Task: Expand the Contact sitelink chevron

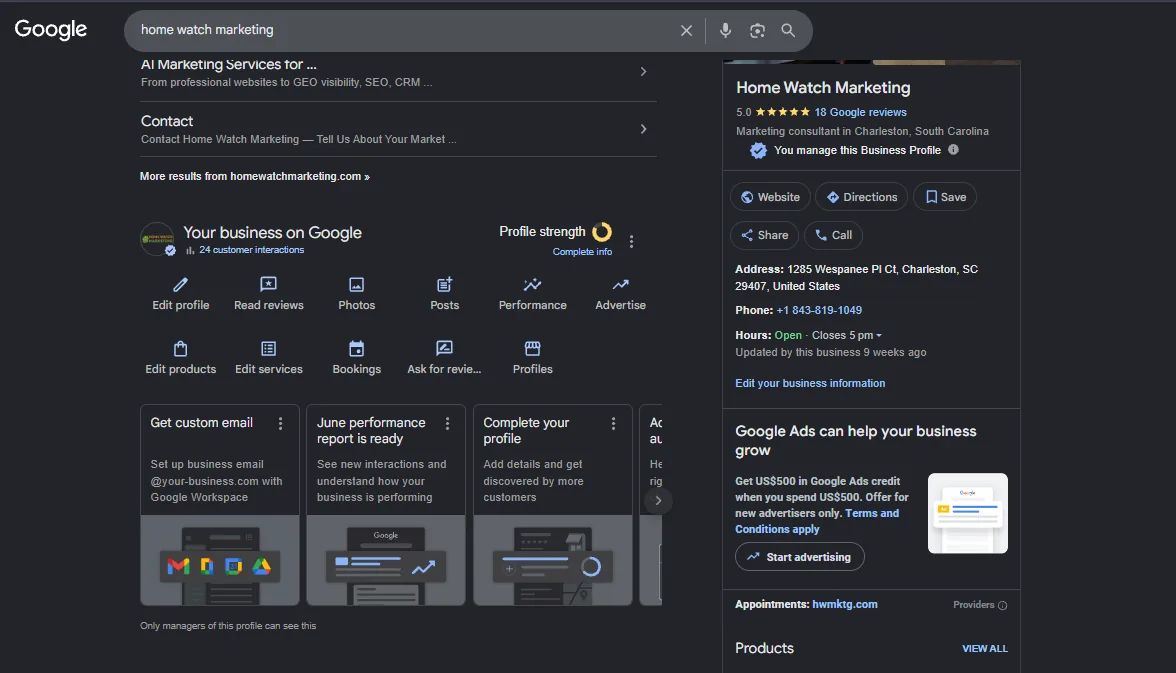Action: coord(644,129)
